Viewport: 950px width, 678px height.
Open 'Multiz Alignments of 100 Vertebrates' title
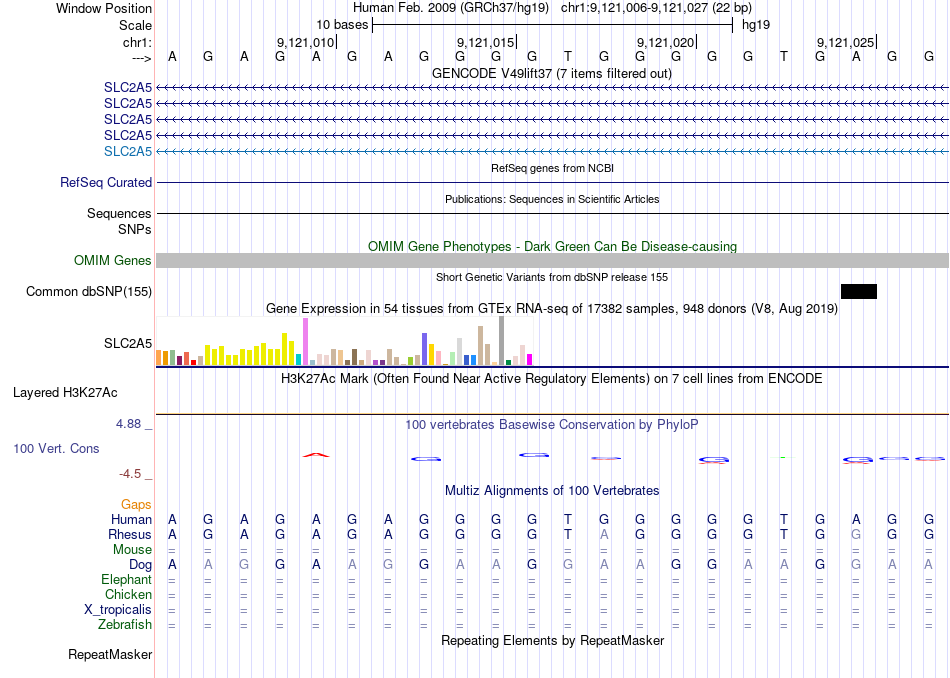coord(552,491)
